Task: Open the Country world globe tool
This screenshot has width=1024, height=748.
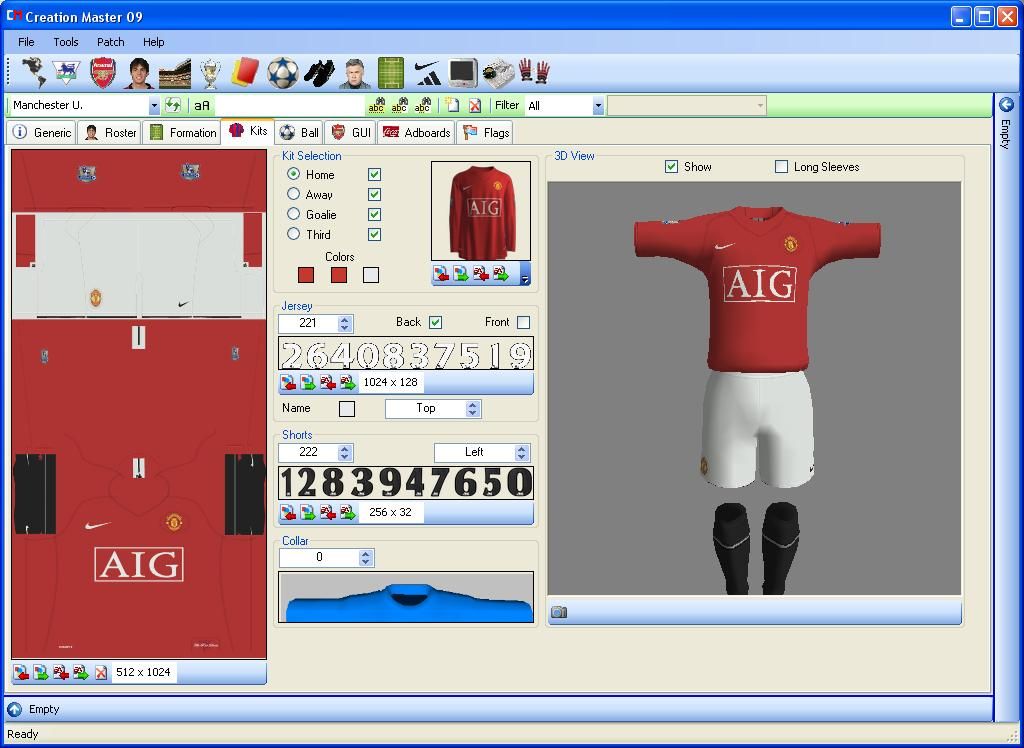Action: 34,73
